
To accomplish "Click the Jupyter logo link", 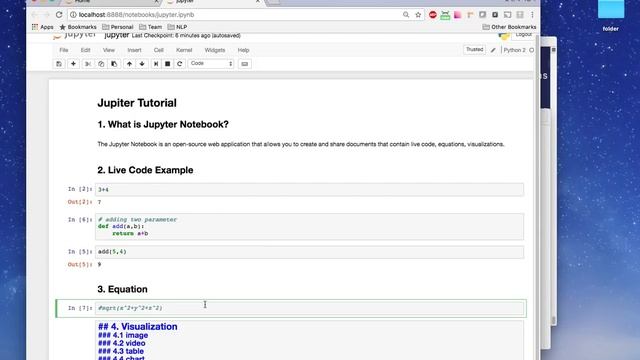I will click(x=74, y=36).
